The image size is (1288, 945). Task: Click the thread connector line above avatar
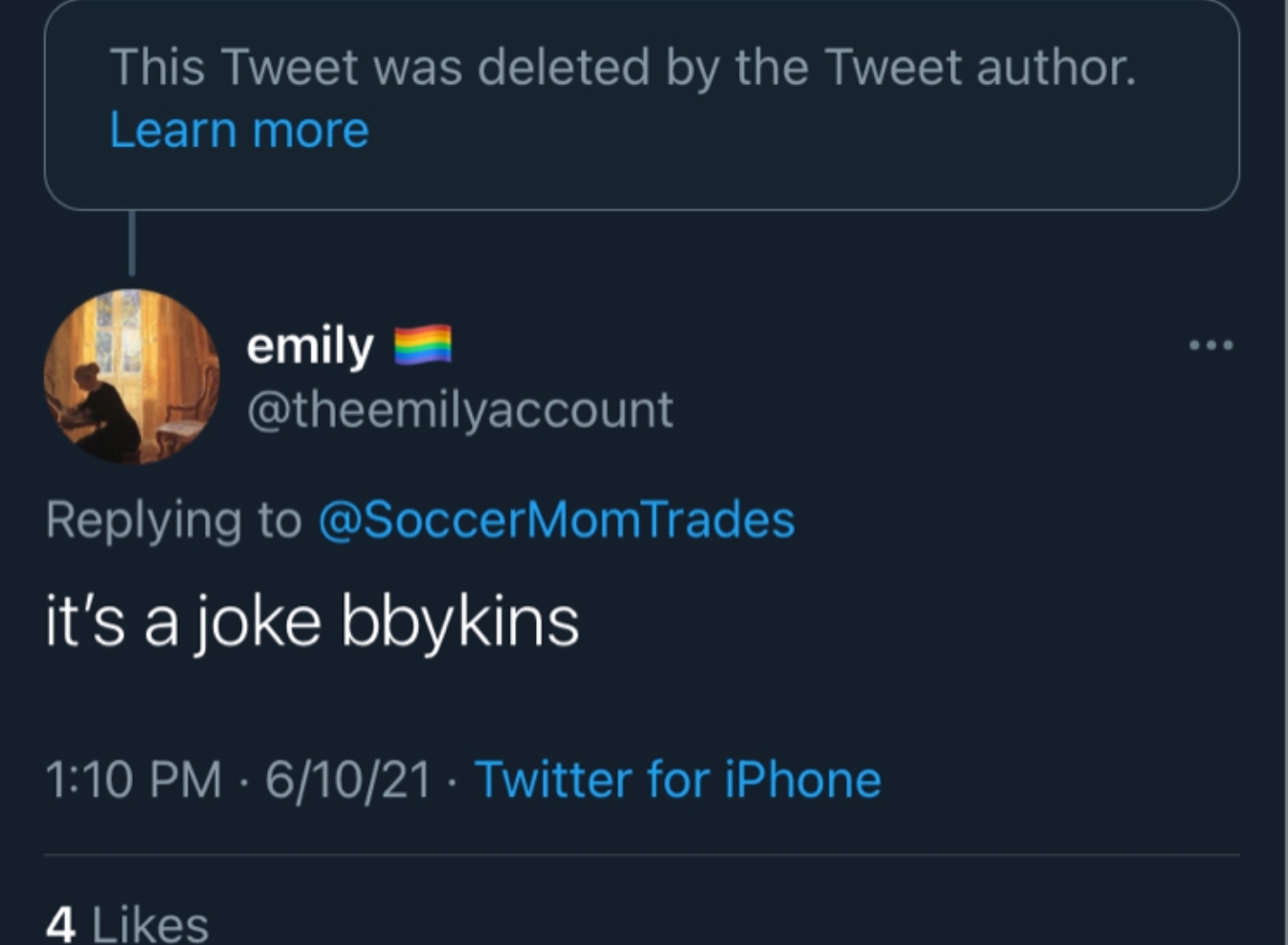[x=132, y=244]
